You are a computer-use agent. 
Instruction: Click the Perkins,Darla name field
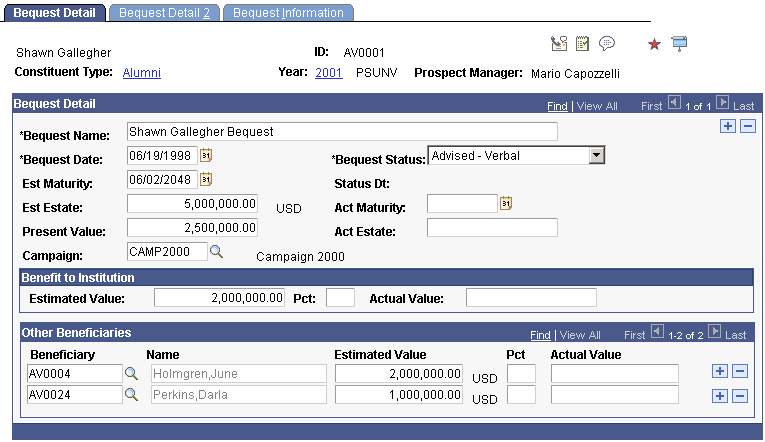[x=239, y=395]
